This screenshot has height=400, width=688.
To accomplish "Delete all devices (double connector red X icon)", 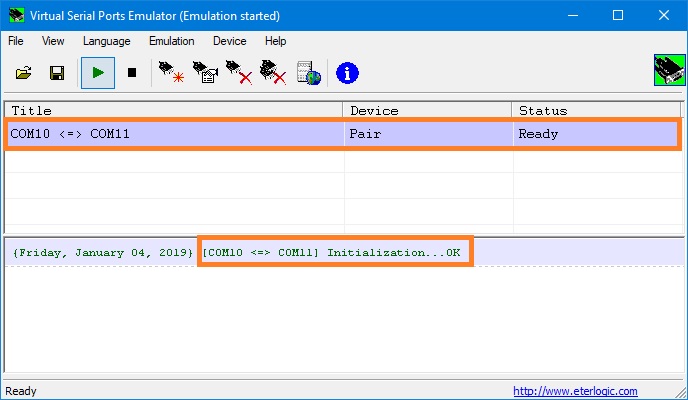I will coord(273,72).
